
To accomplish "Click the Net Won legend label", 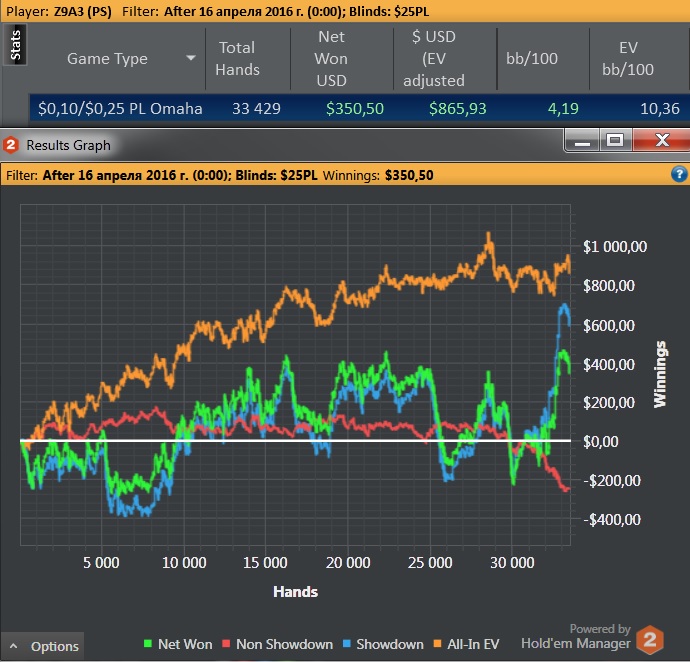I will (185, 644).
